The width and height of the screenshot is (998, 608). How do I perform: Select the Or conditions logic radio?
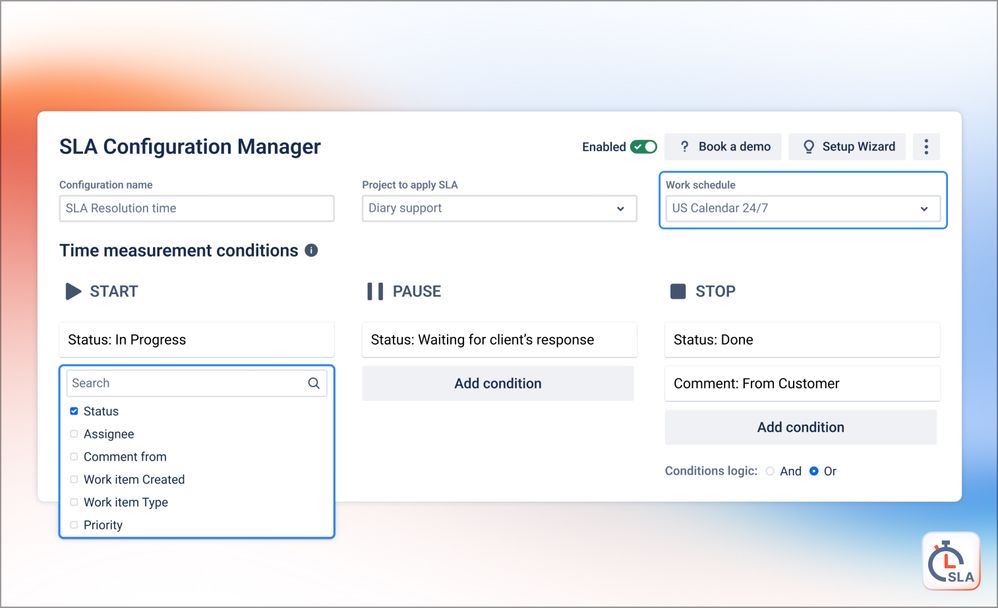pyautogui.click(x=813, y=471)
